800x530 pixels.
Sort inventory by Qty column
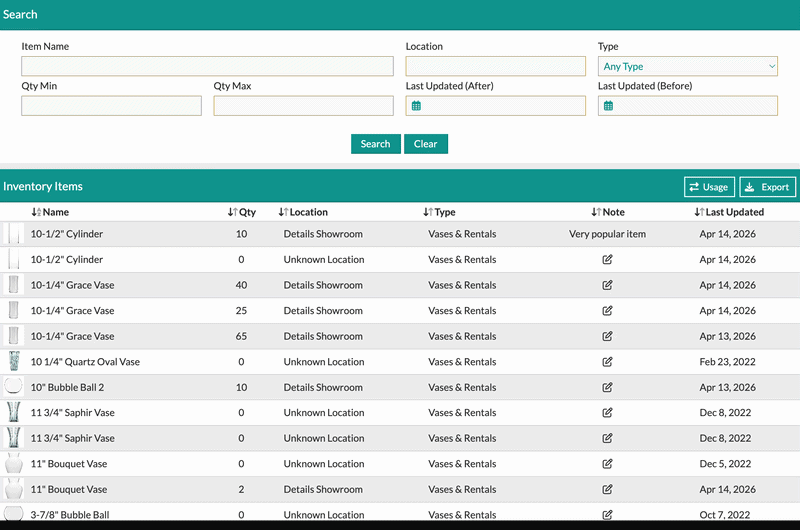241,212
